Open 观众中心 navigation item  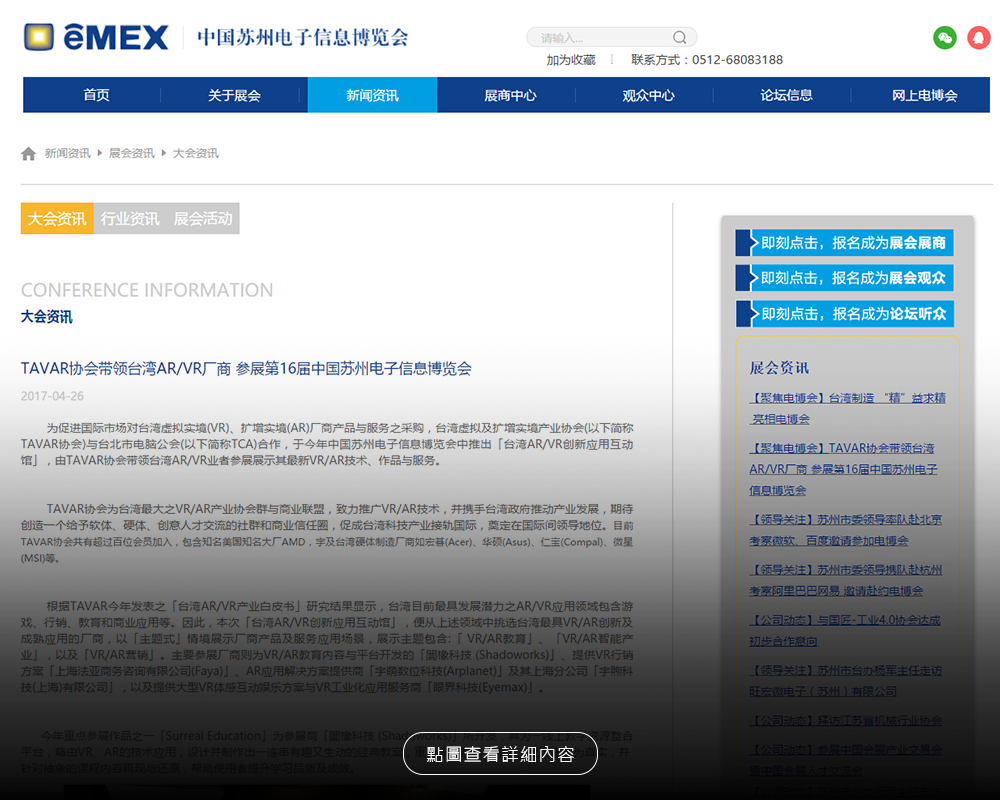click(648, 96)
